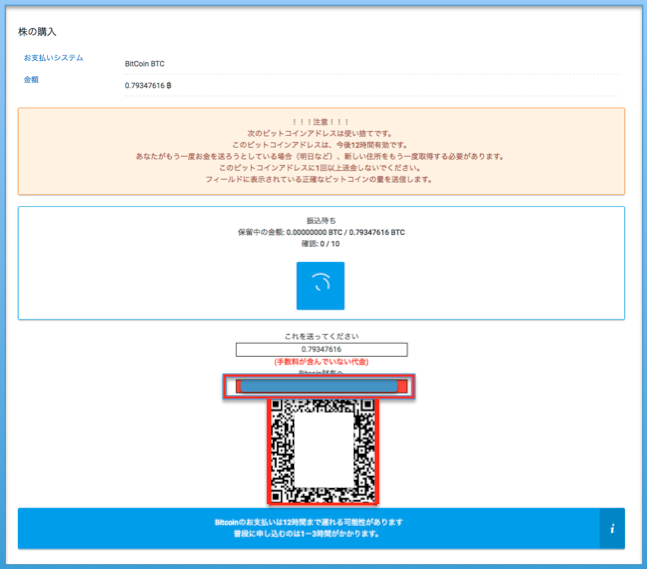Click the 普段に申し込むのは1−3時間 line
The height and width of the screenshot is (569, 647).
pyautogui.click(x=306, y=534)
